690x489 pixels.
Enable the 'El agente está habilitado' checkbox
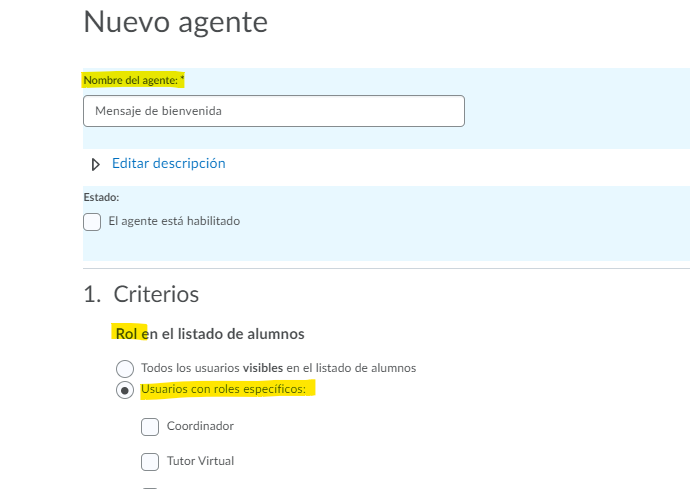pos(92,222)
